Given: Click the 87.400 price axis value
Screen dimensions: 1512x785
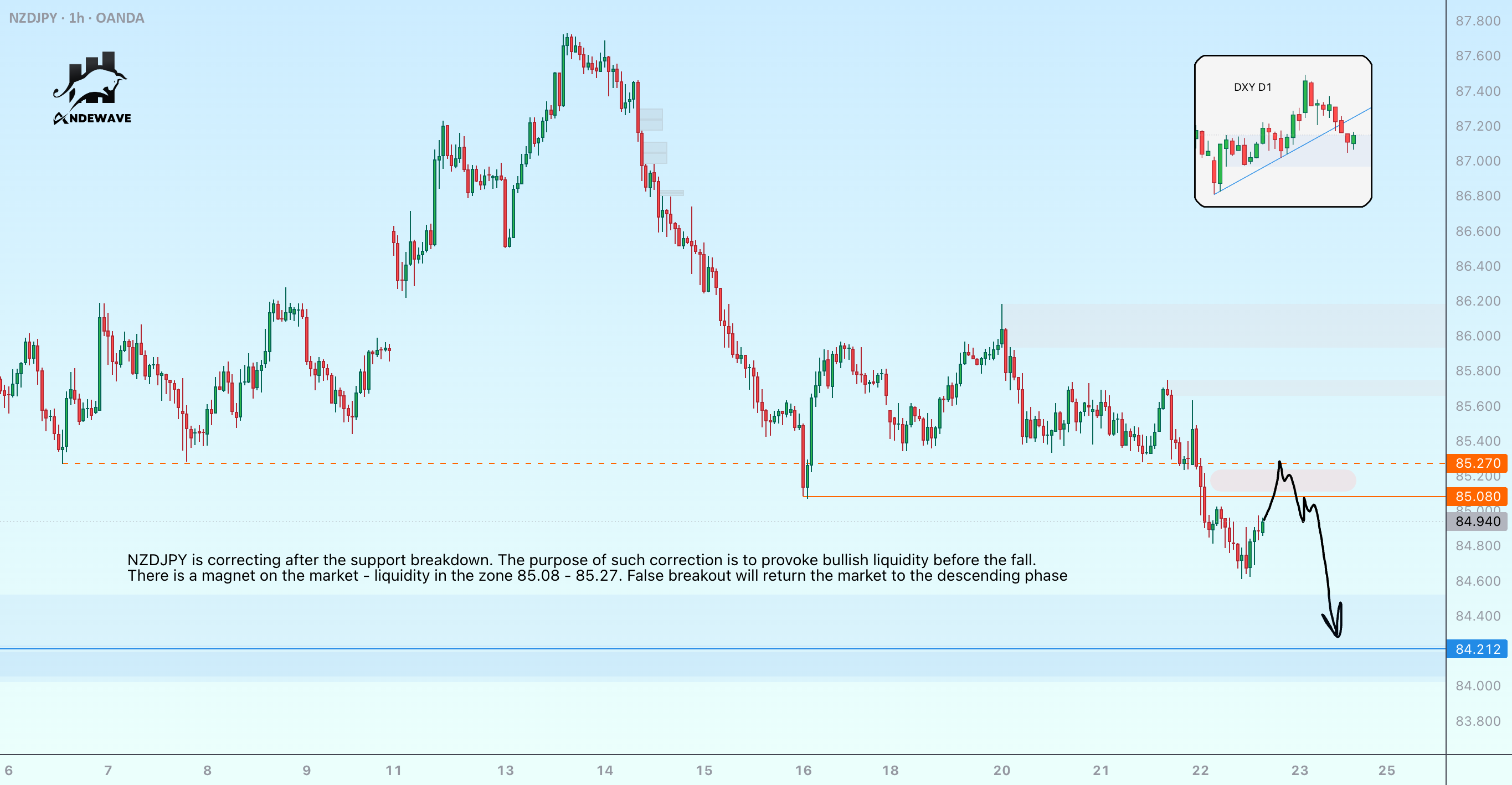Looking at the screenshot, I should coord(1477,91).
